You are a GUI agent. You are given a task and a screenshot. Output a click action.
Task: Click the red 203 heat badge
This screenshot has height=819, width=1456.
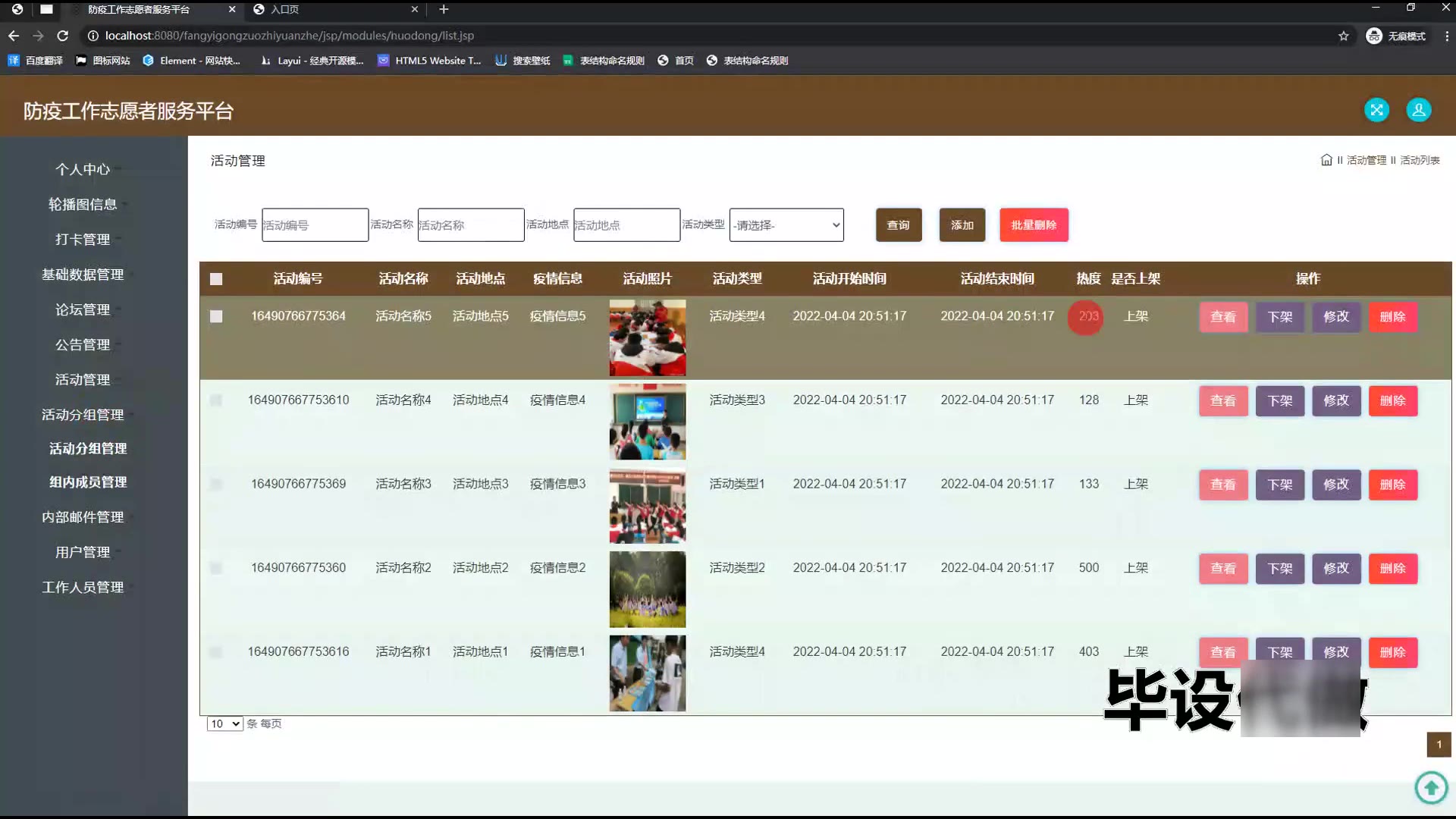(1087, 317)
